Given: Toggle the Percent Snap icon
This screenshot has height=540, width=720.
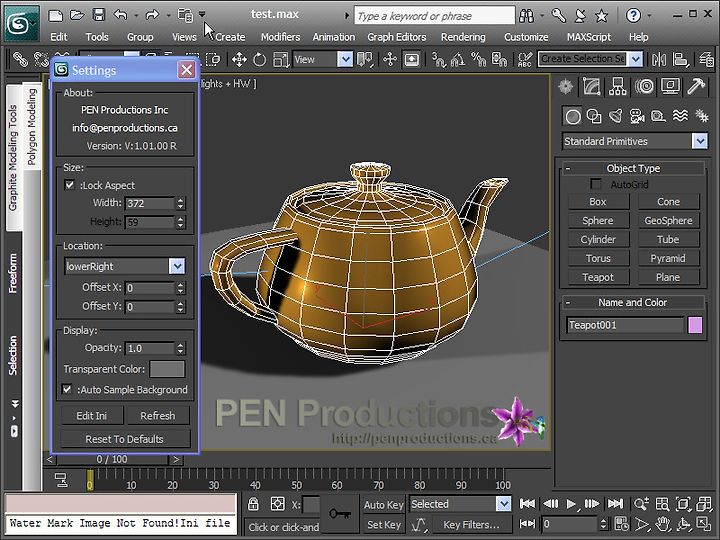Looking at the screenshot, I should point(478,59).
